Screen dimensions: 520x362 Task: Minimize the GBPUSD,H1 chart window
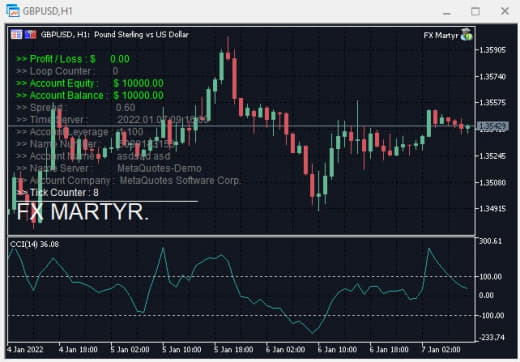[x=447, y=13]
